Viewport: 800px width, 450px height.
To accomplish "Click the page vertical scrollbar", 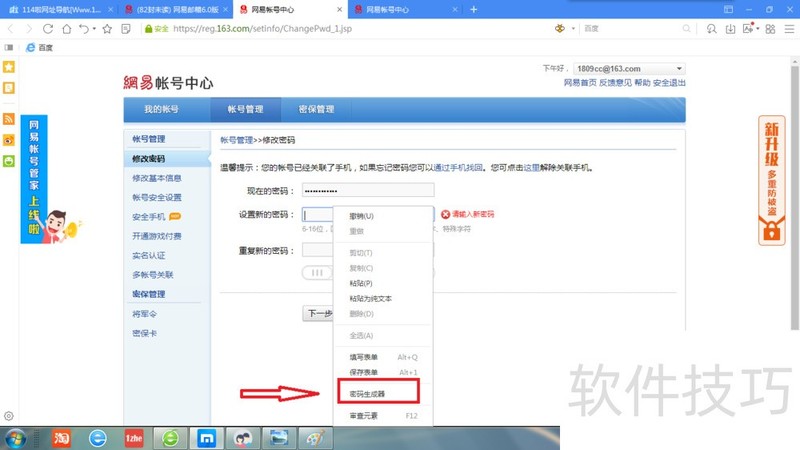I will [795, 196].
